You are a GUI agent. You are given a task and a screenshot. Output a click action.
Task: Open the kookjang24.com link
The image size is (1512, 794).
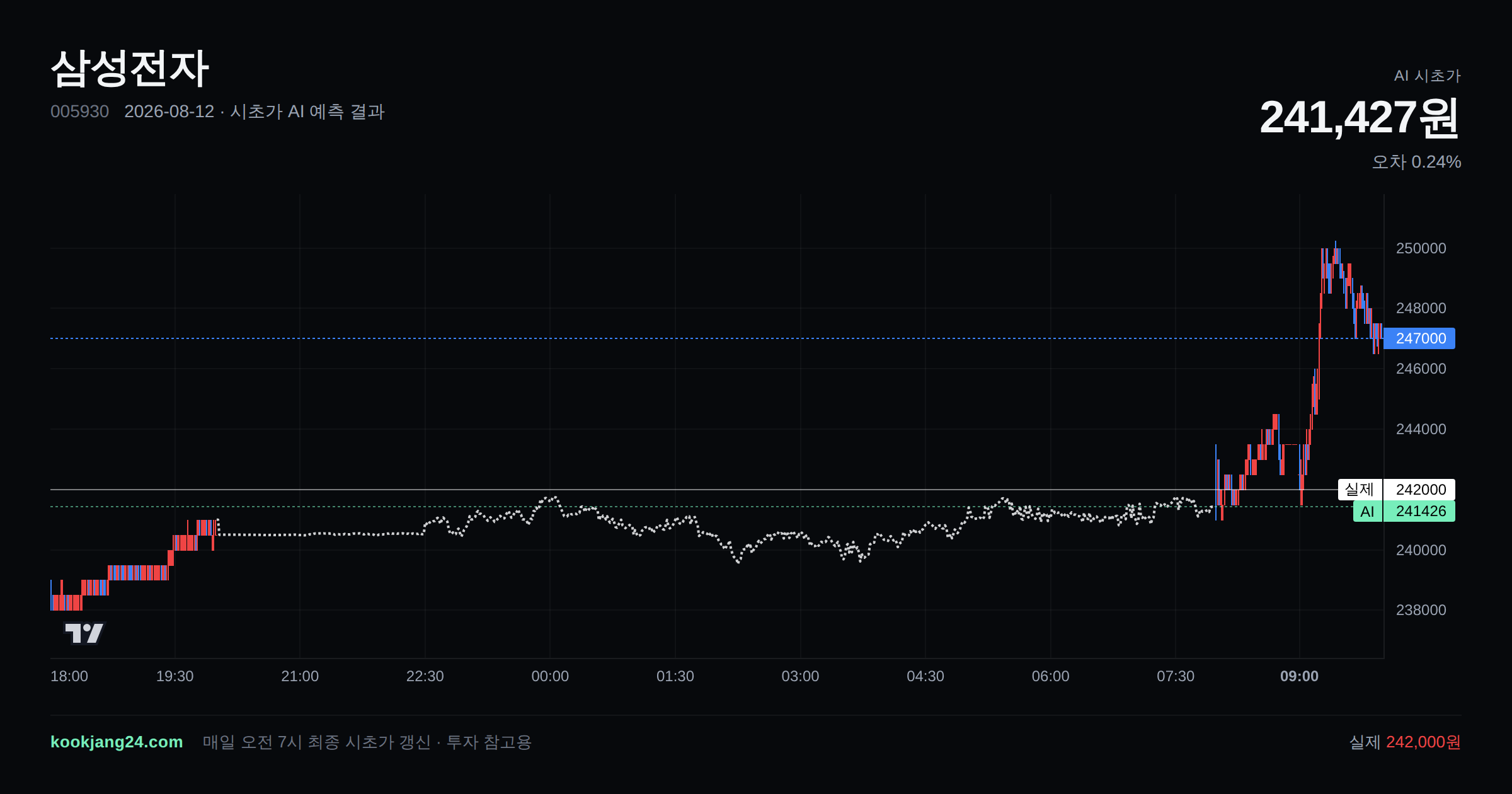point(117,742)
